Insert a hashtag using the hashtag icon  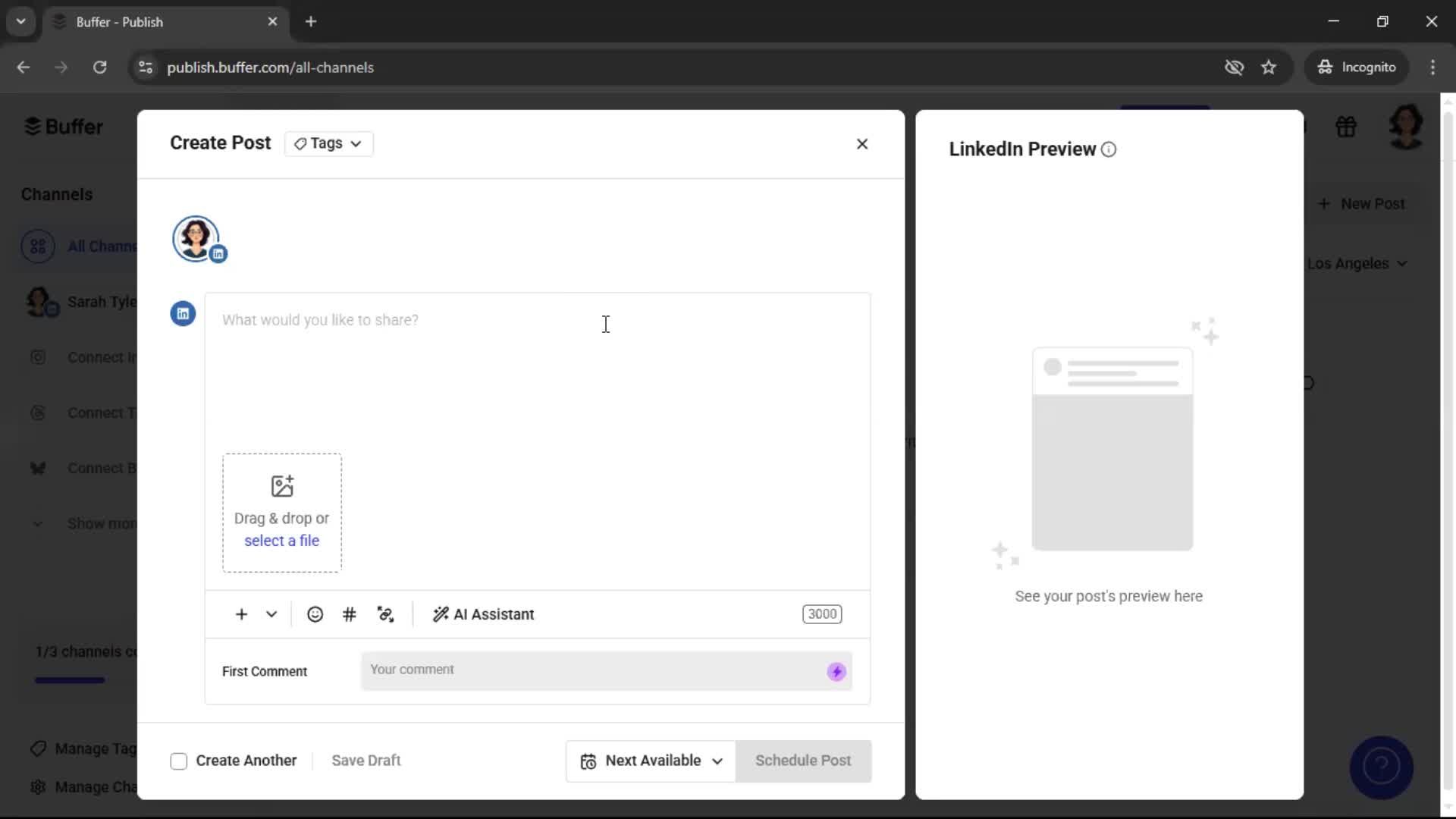point(349,614)
